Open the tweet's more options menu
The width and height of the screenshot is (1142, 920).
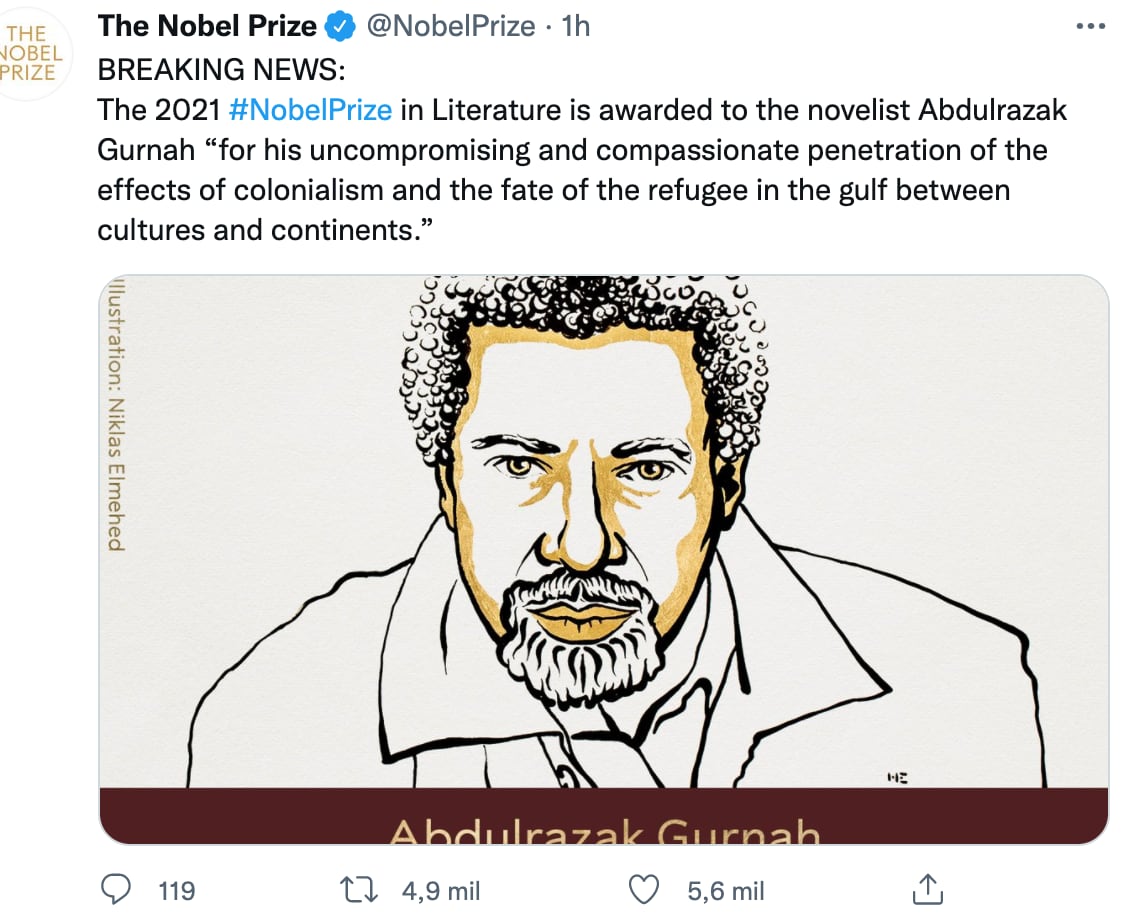1089,27
